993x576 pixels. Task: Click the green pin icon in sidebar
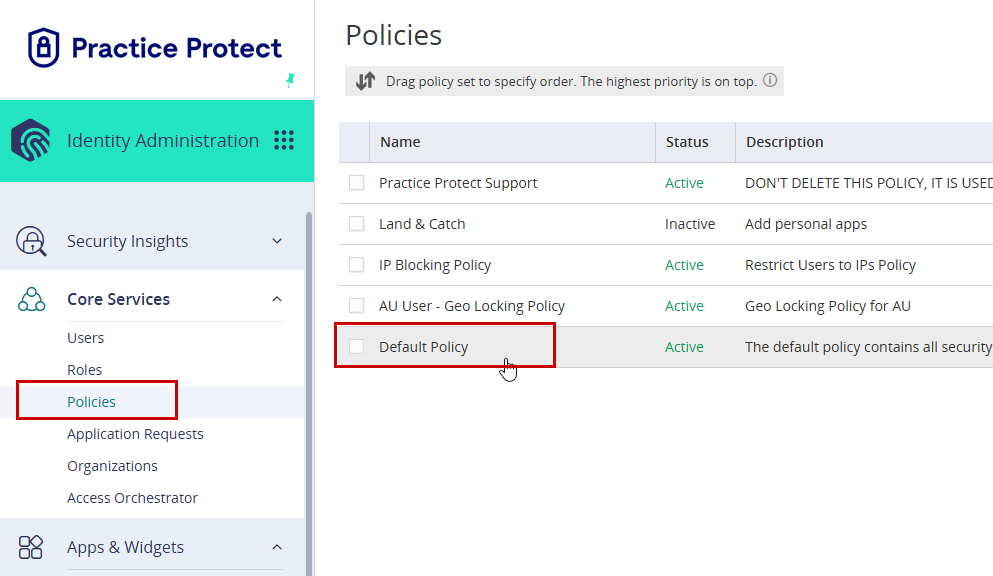290,80
